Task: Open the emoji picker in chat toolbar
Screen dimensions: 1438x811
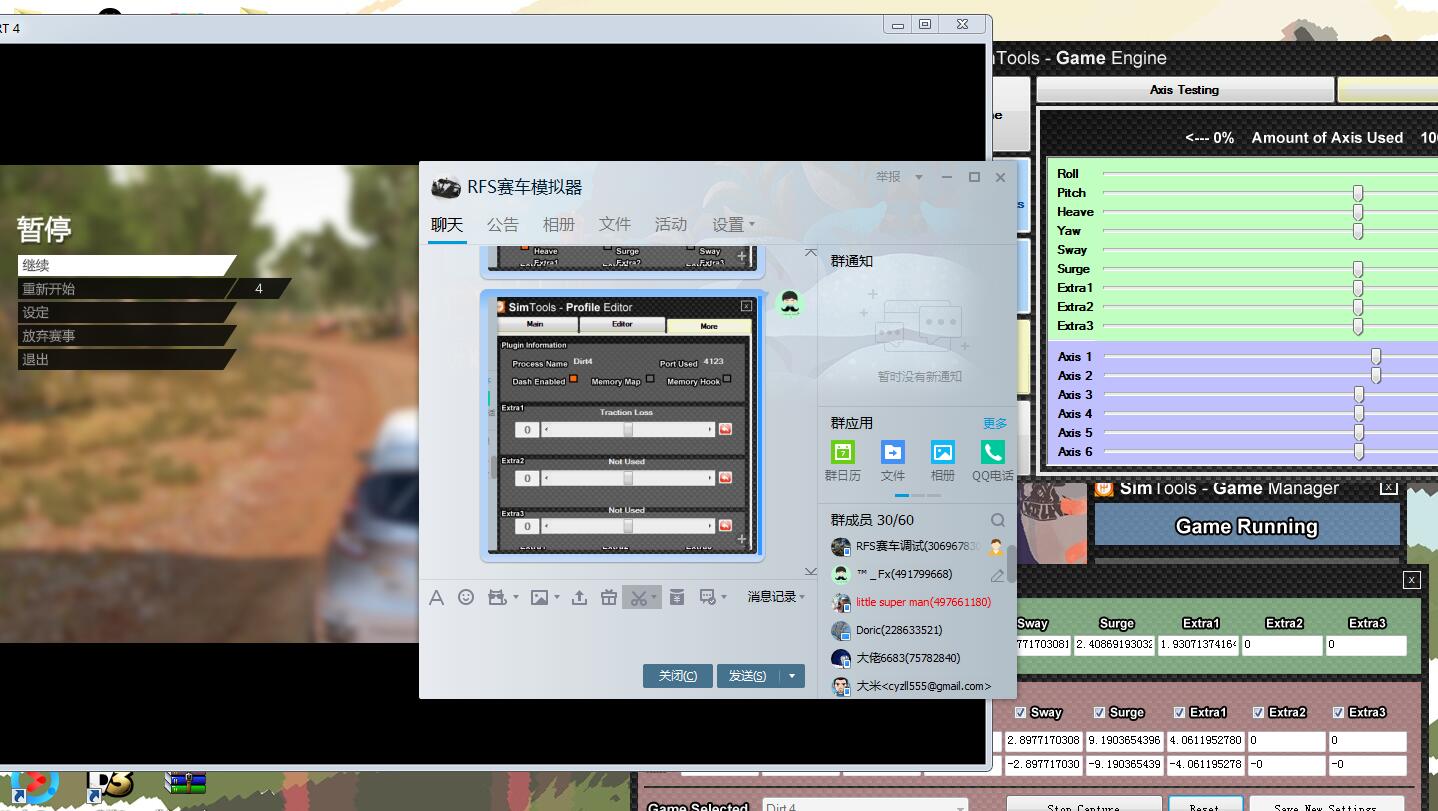Action: coord(466,597)
